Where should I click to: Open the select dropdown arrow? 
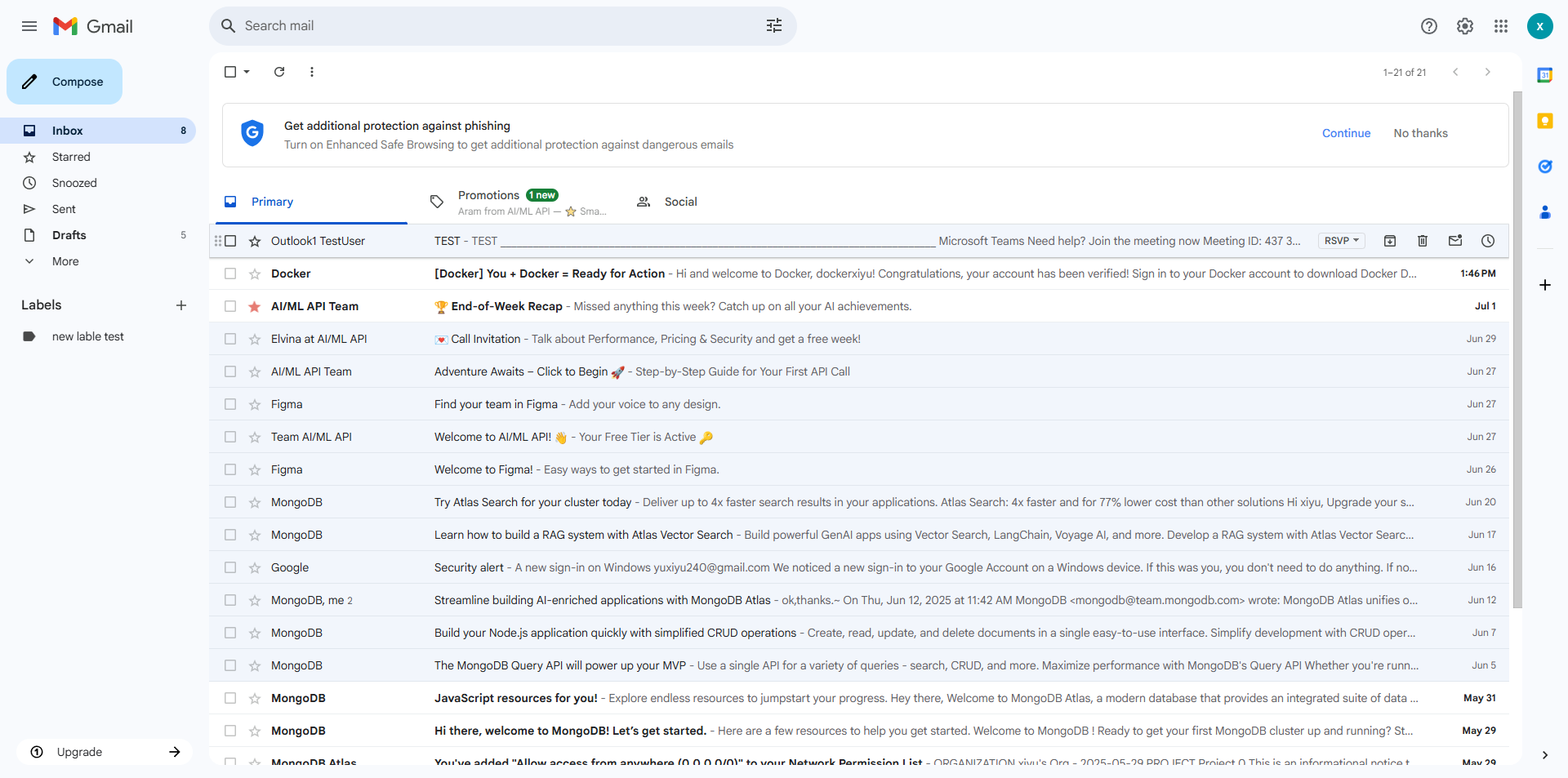coord(247,72)
